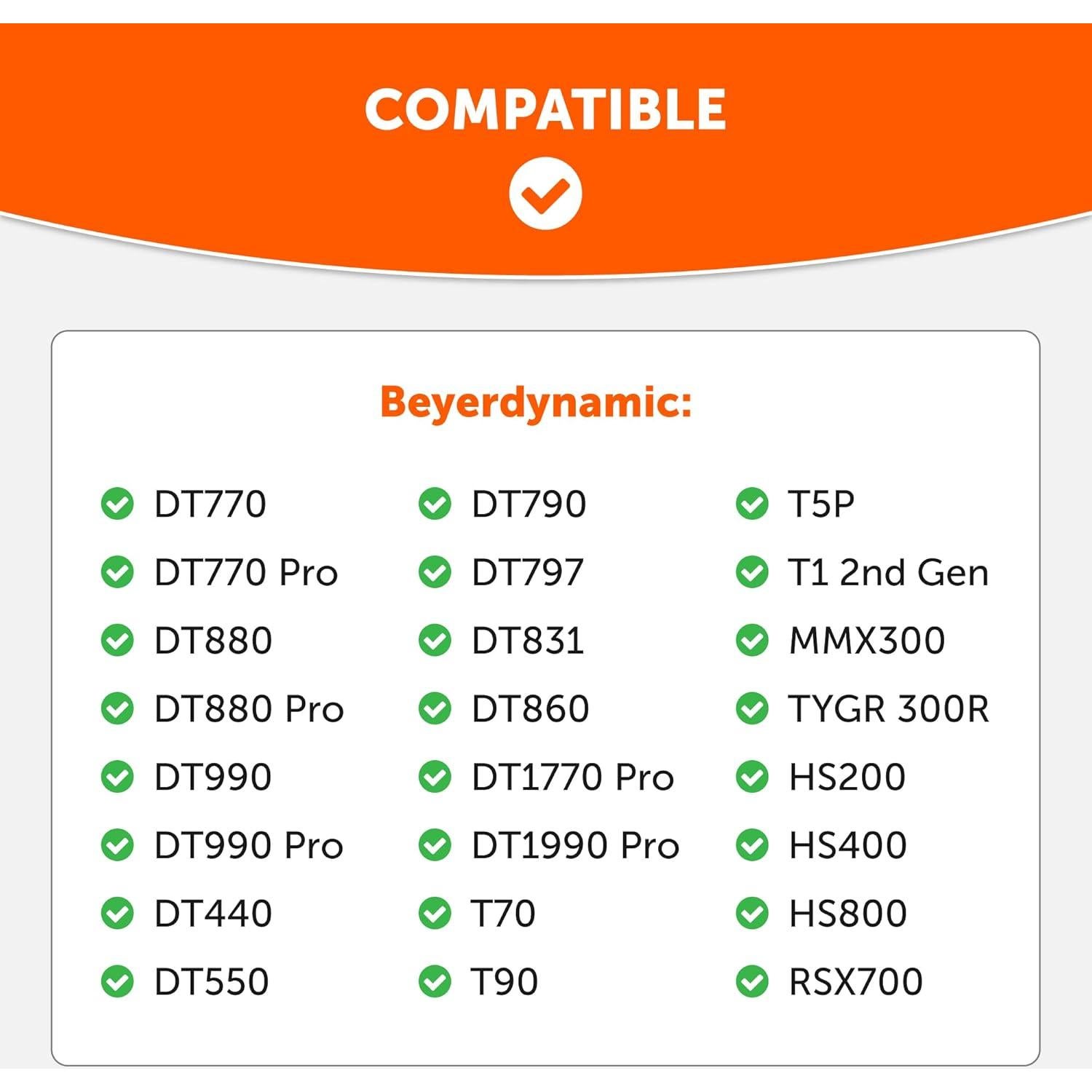
Task: Click the orange Beyerdynamic: label
Action: 536,402
